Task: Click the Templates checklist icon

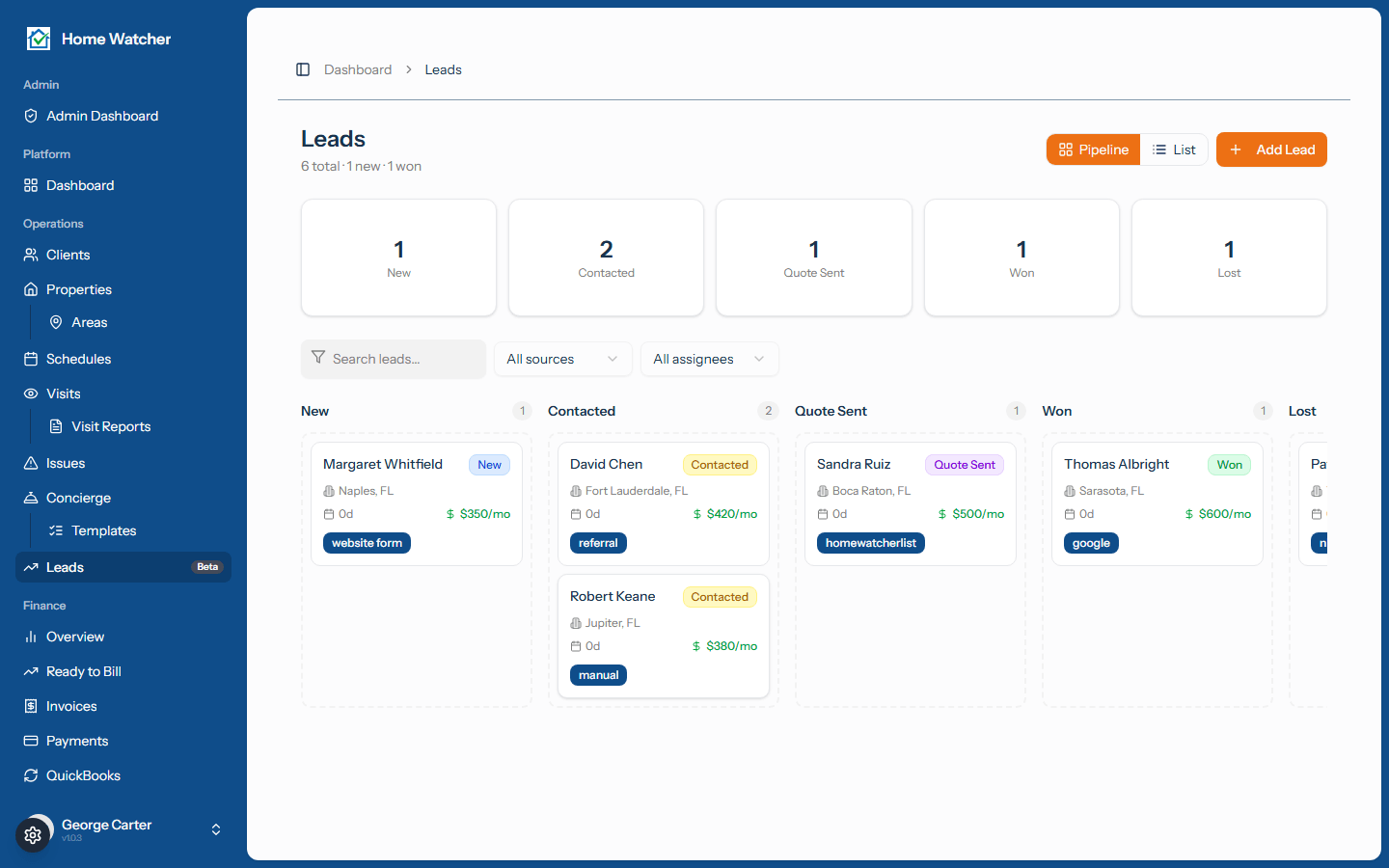Action: pyautogui.click(x=56, y=530)
